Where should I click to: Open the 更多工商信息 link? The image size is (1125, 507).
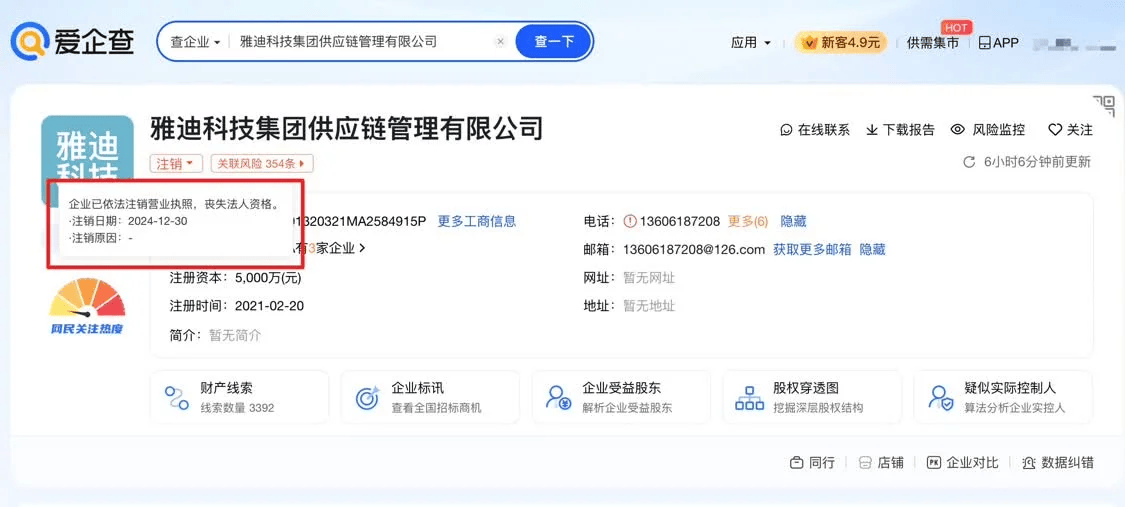coord(477,222)
